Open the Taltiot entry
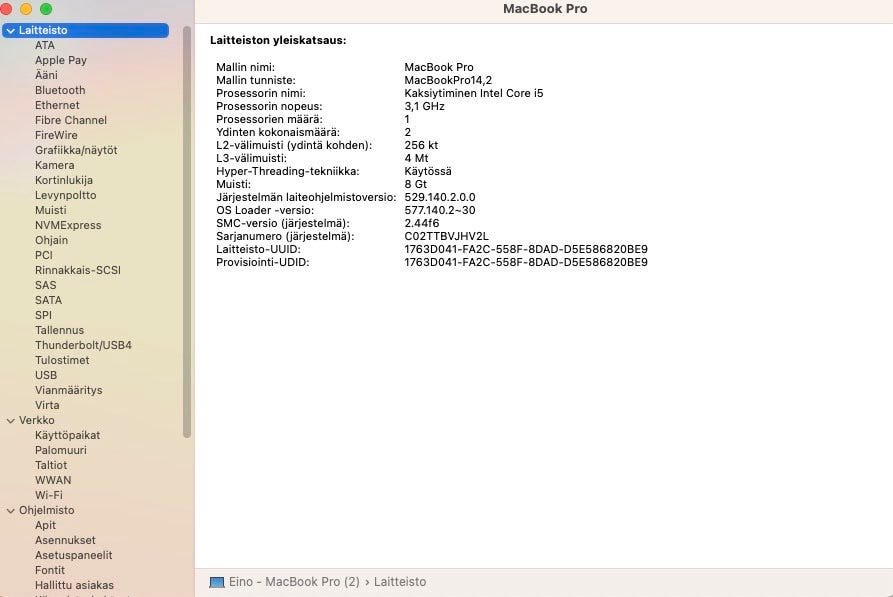The image size is (893, 597). pyautogui.click(x=51, y=465)
